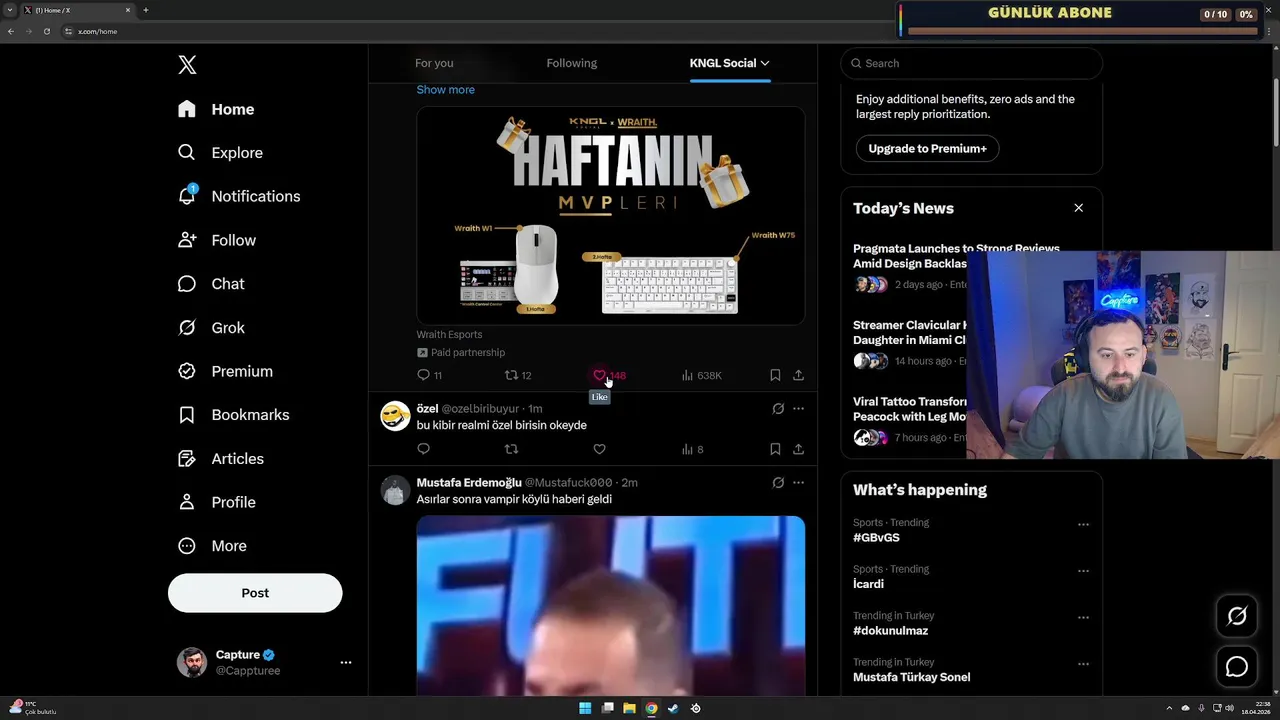The height and width of the screenshot is (720, 1280).
Task: Open the More menu in the sidebar
Action: coord(212,546)
